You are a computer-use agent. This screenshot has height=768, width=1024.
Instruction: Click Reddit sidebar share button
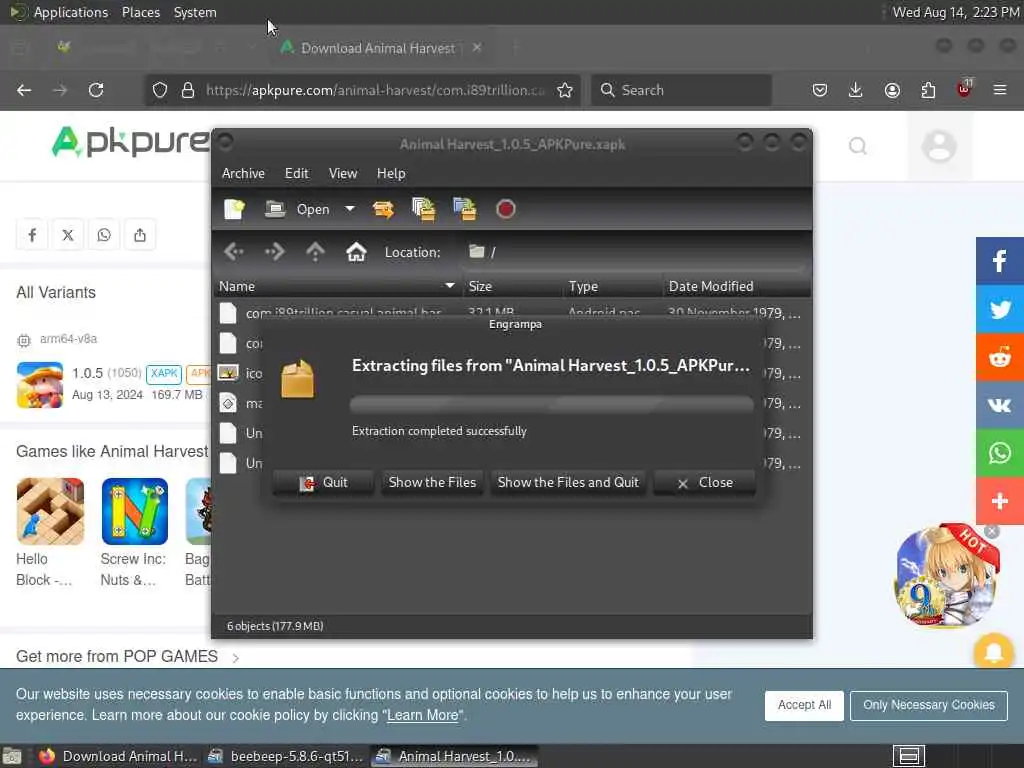click(1000, 357)
